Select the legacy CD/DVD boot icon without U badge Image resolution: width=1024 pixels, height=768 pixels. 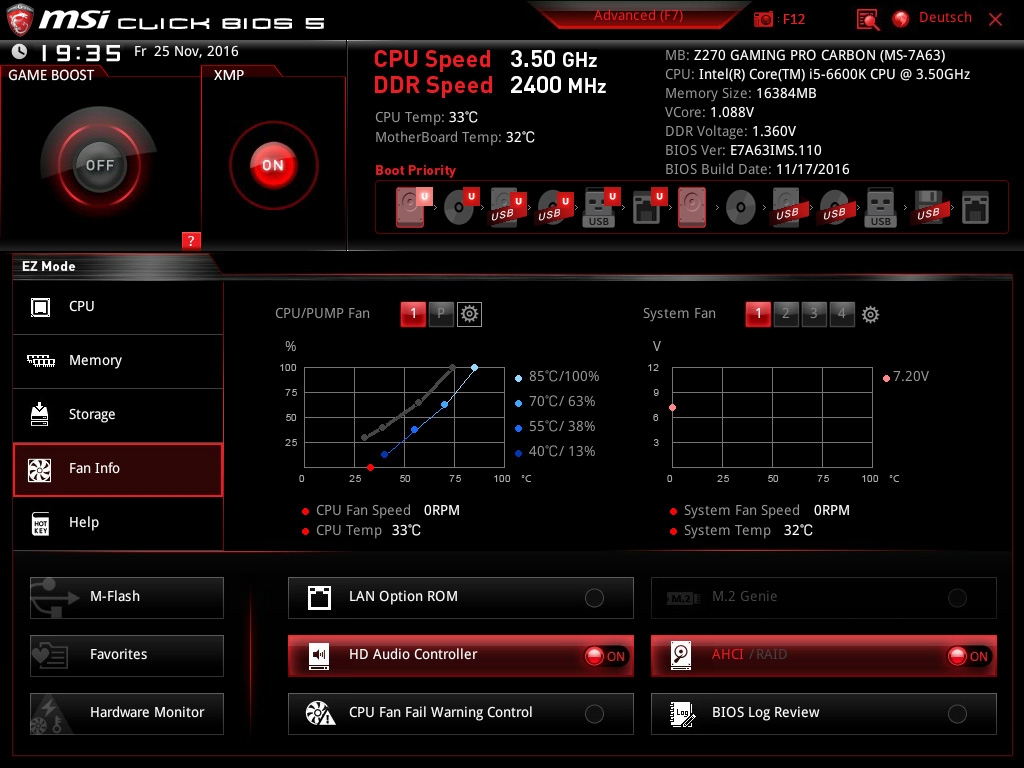tap(740, 208)
